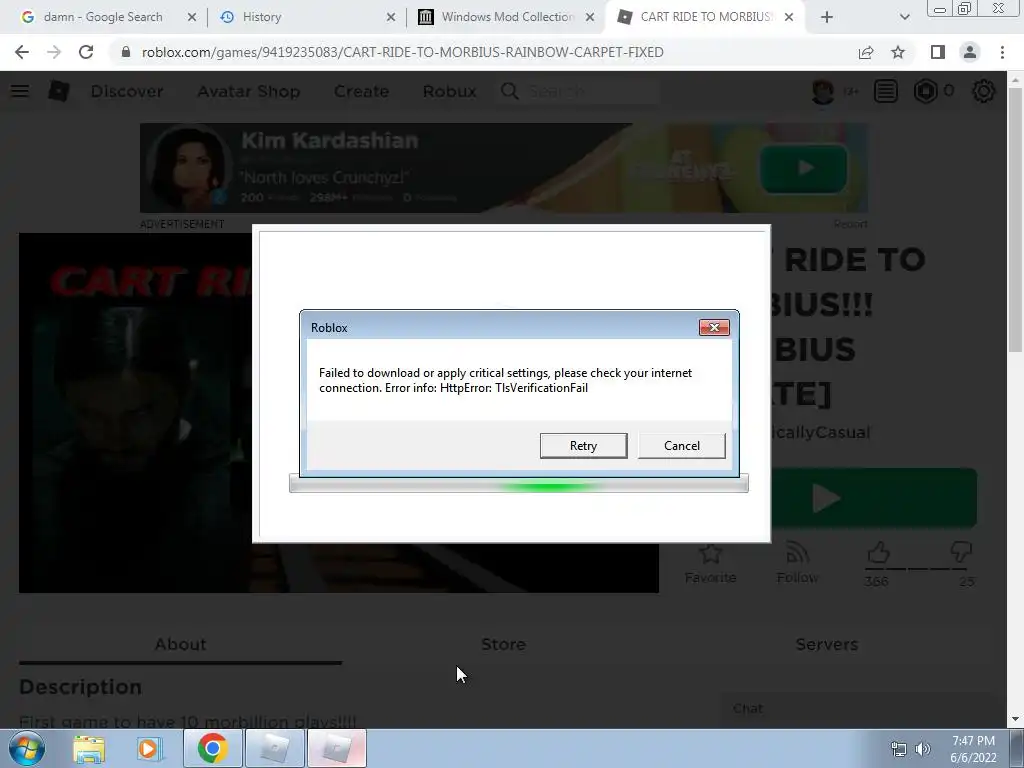Cancel the Roblox error dialog
1024x768 pixels.
click(681, 445)
